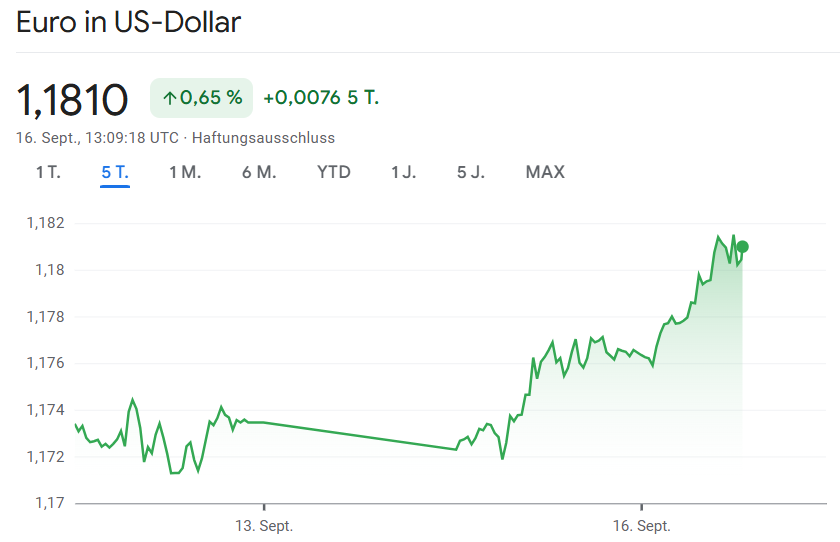The height and width of the screenshot is (542, 840).
Task: Click the current rate 1,1810
Action: (72, 99)
